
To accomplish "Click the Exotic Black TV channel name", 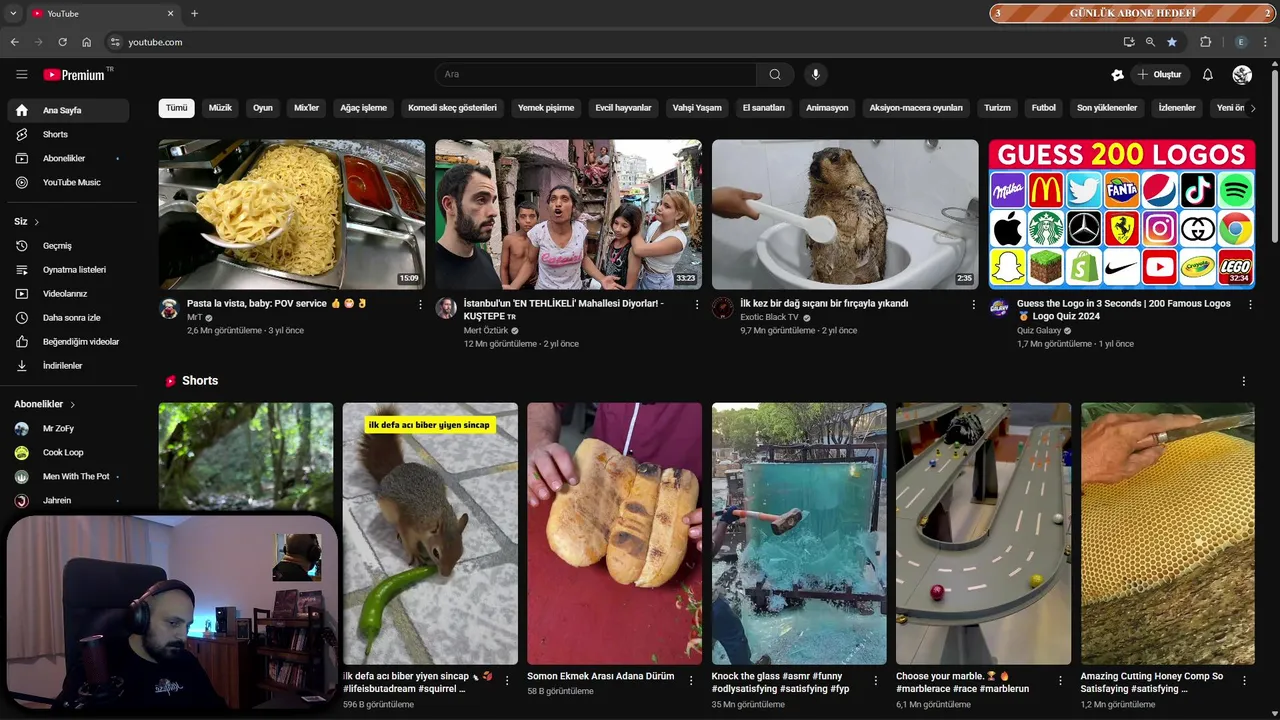I will click(769, 318).
